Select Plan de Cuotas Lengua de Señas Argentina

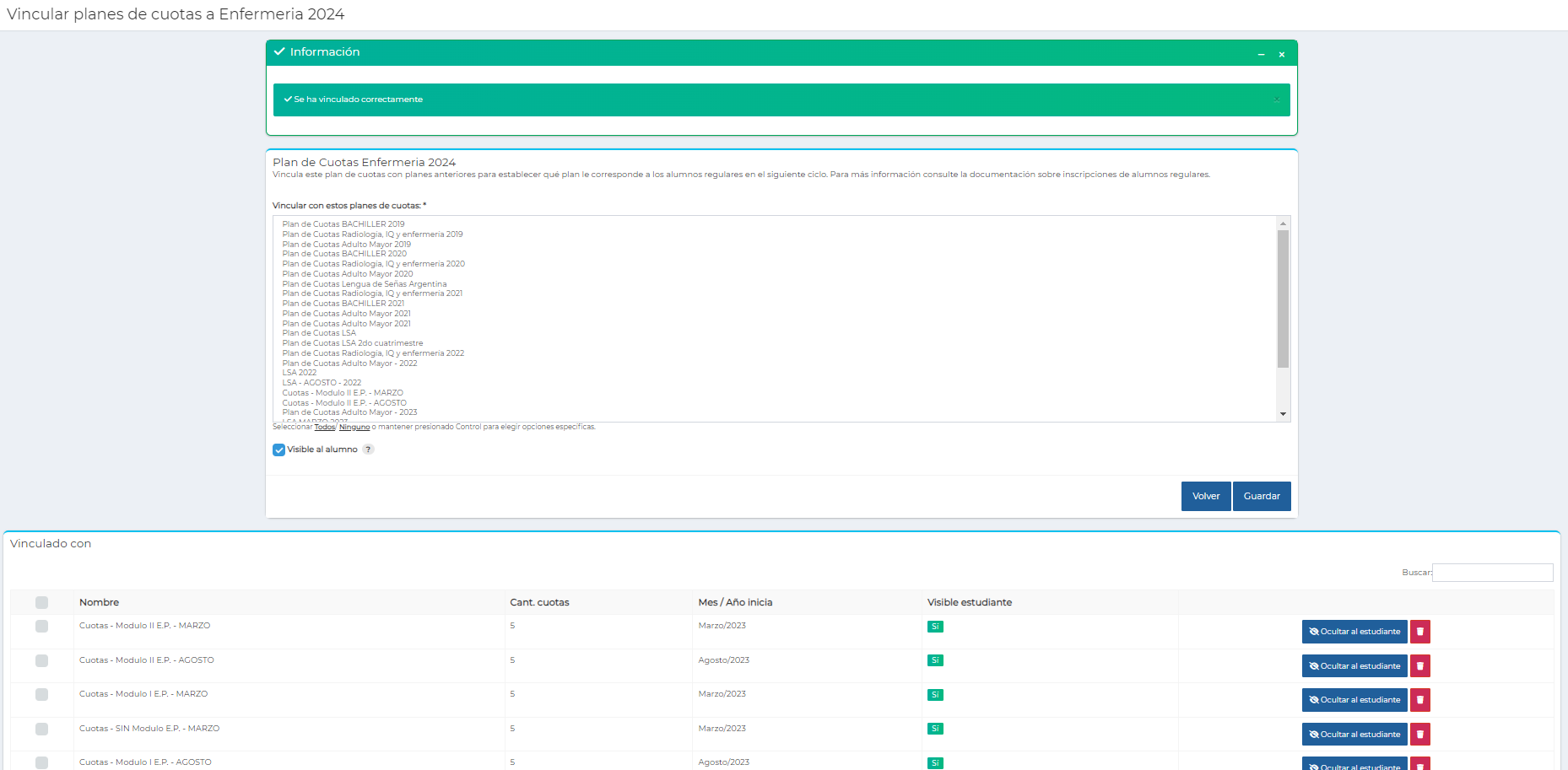[365, 284]
